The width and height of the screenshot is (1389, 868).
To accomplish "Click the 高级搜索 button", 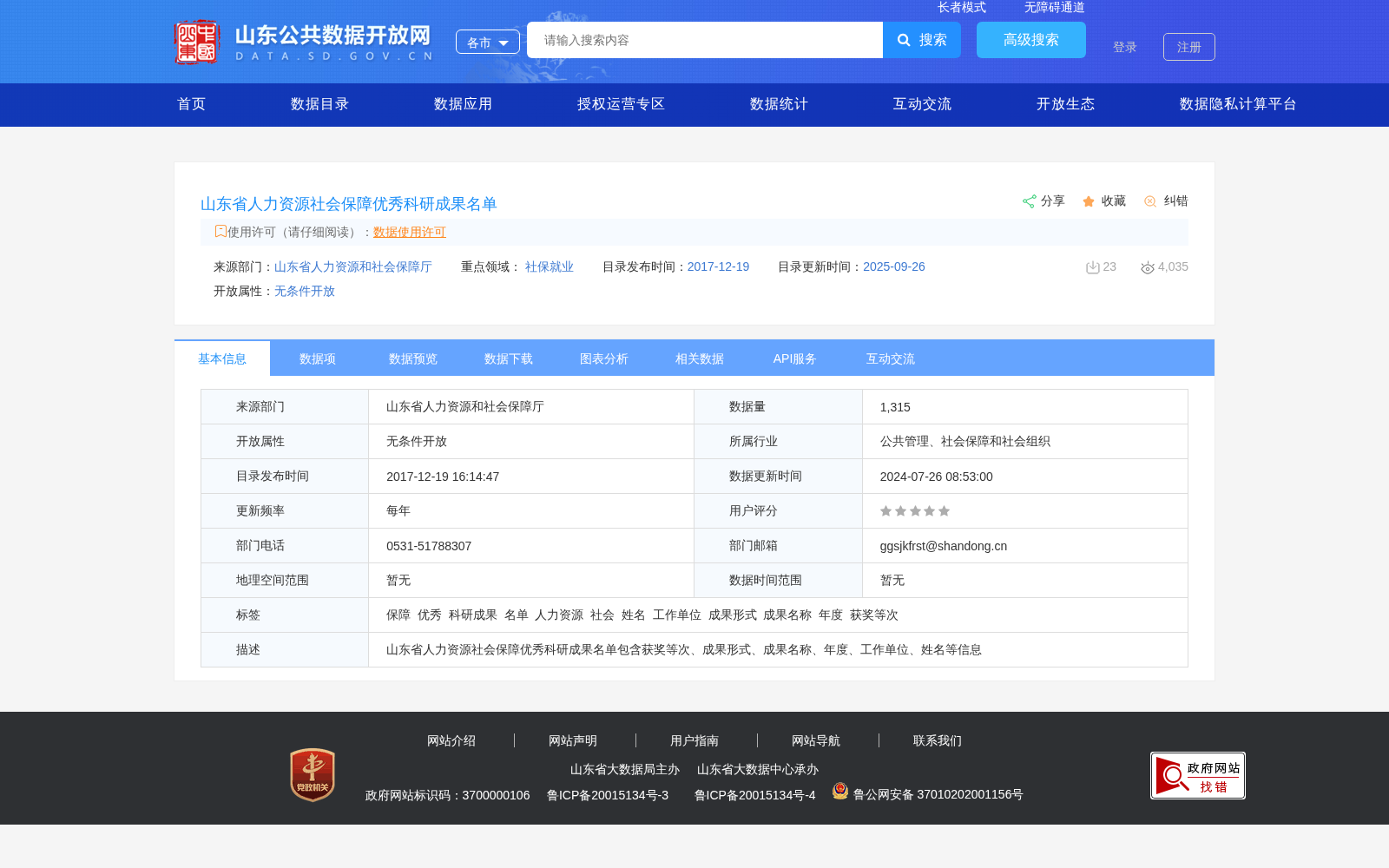I will click(1031, 40).
